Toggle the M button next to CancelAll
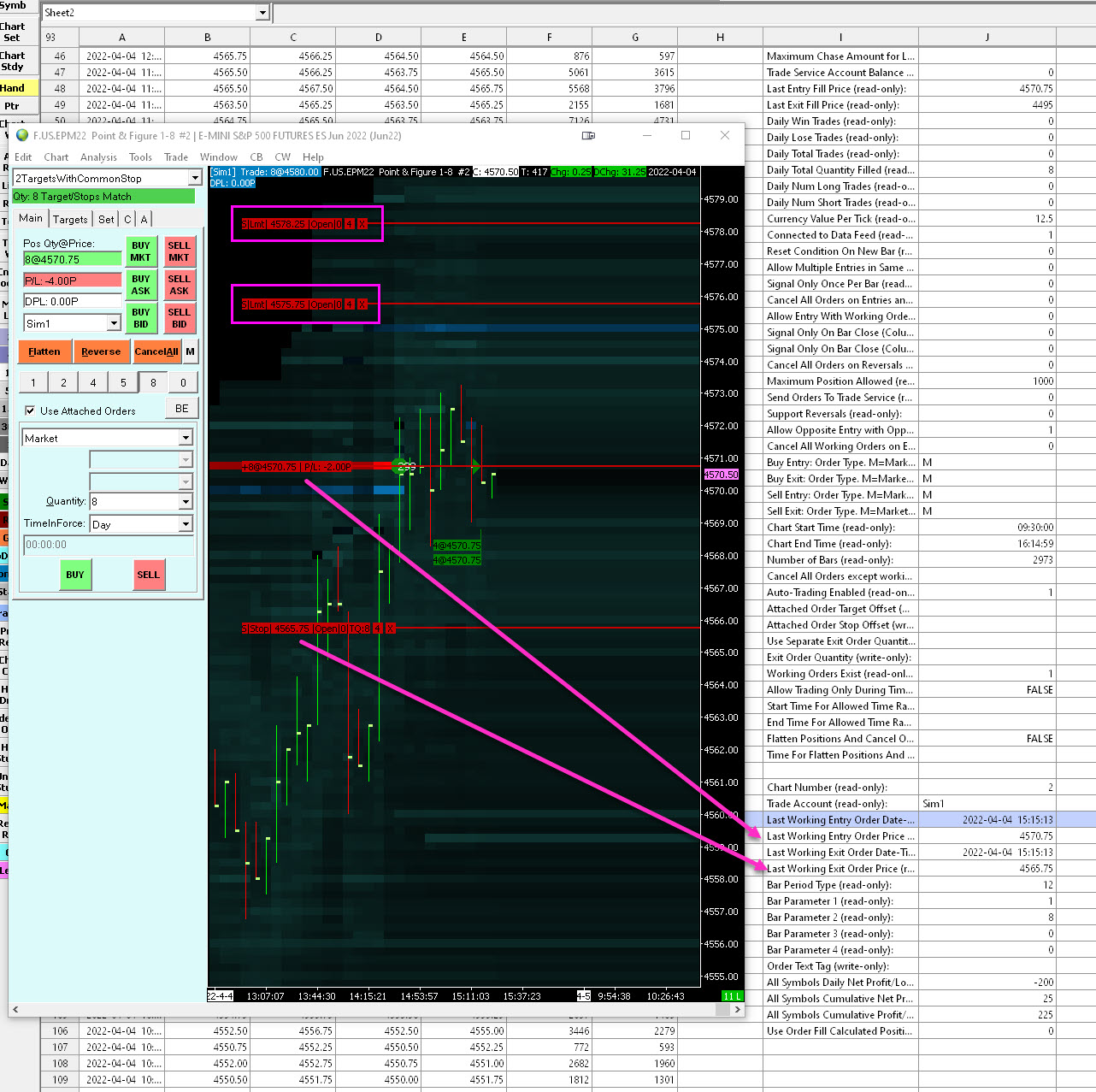 click(190, 351)
